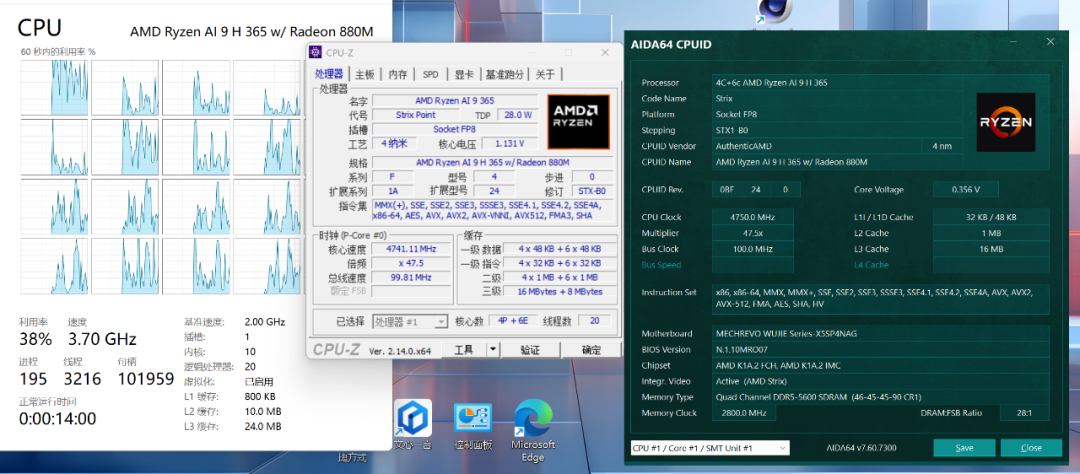The image size is (1080, 474).
Task: Open the SPD tab in CPU-Z
Action: pos(430,75)
